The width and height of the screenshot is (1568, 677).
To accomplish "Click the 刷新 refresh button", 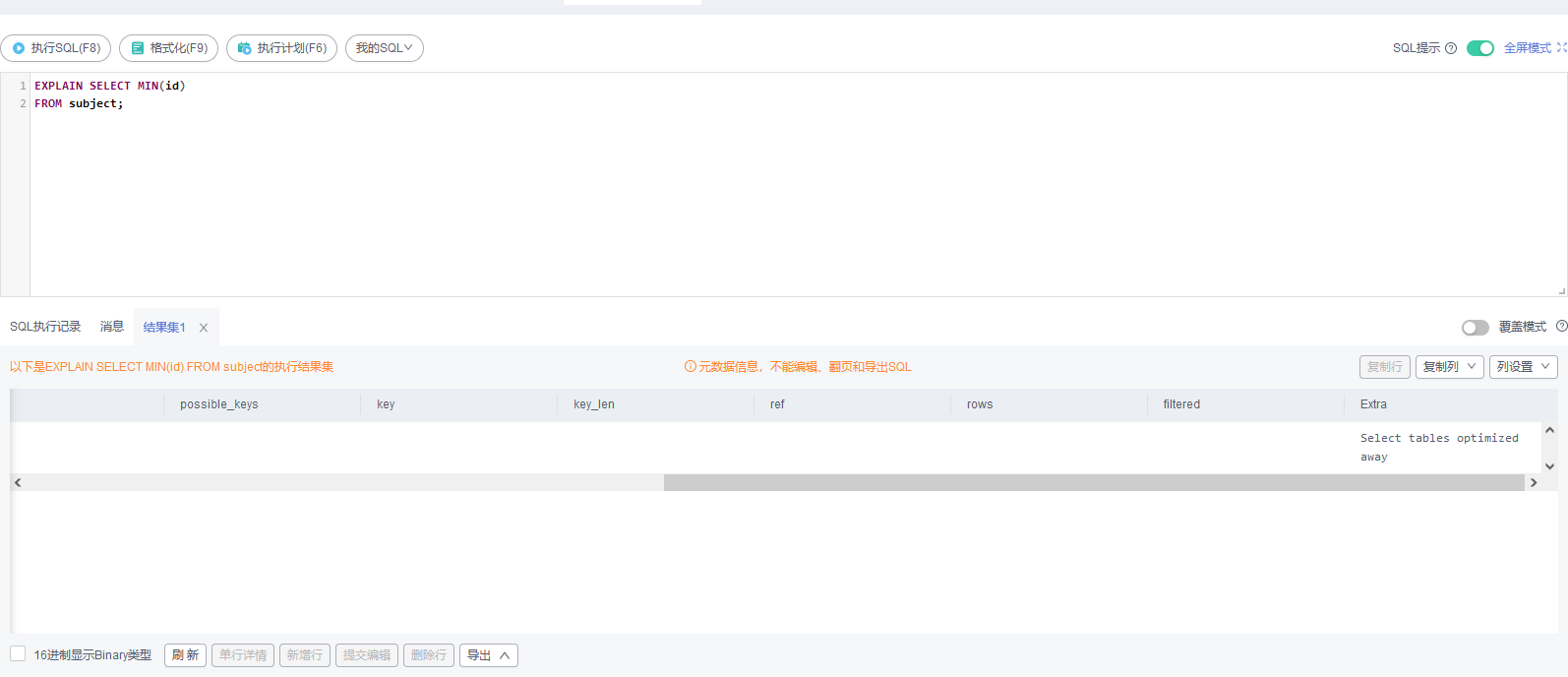I will coord(185,655).
